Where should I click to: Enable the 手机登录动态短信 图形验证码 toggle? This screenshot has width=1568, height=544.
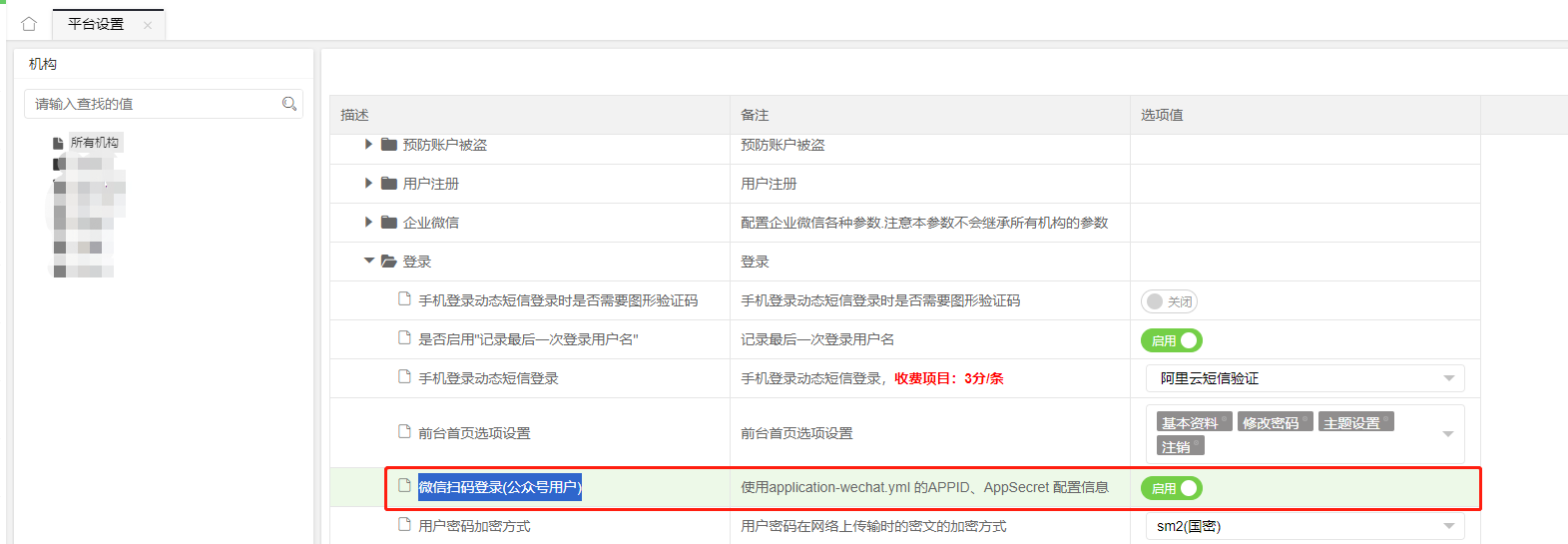click(1168, 301)
